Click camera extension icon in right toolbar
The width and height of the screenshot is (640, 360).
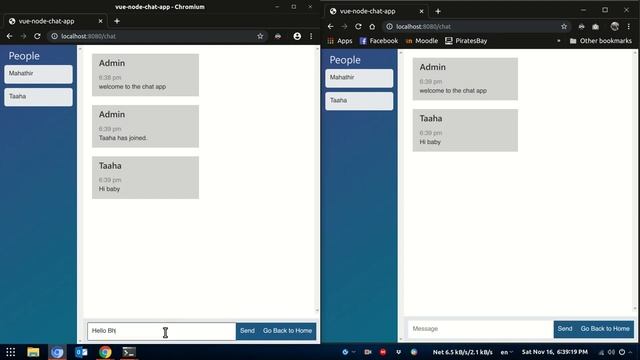tap(596, 27)
